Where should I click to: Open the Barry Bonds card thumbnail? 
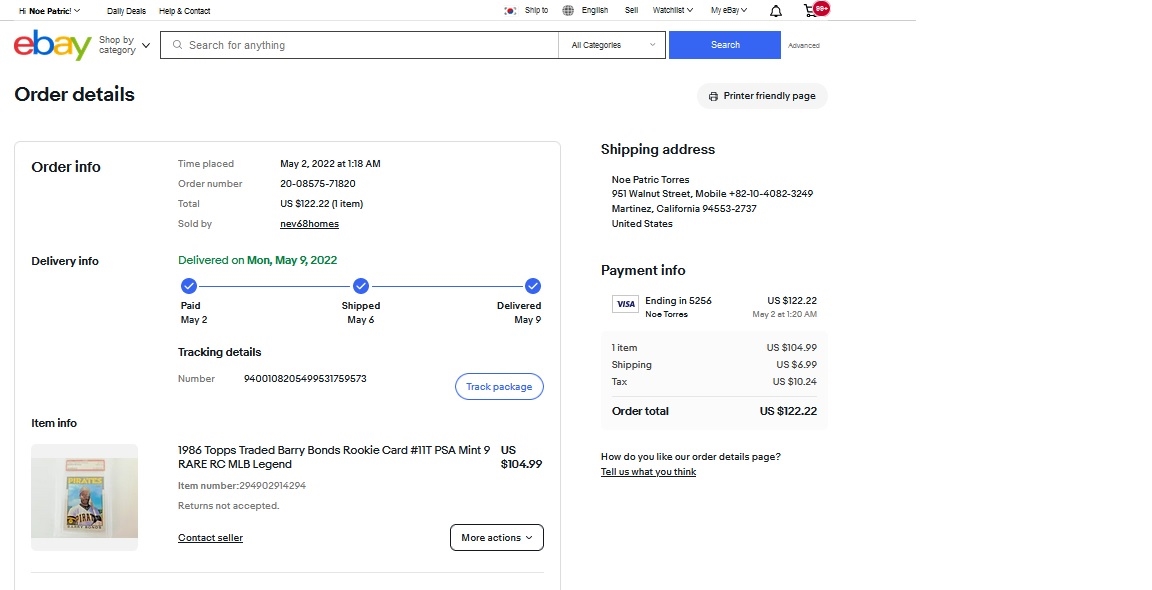click(84, 497)
